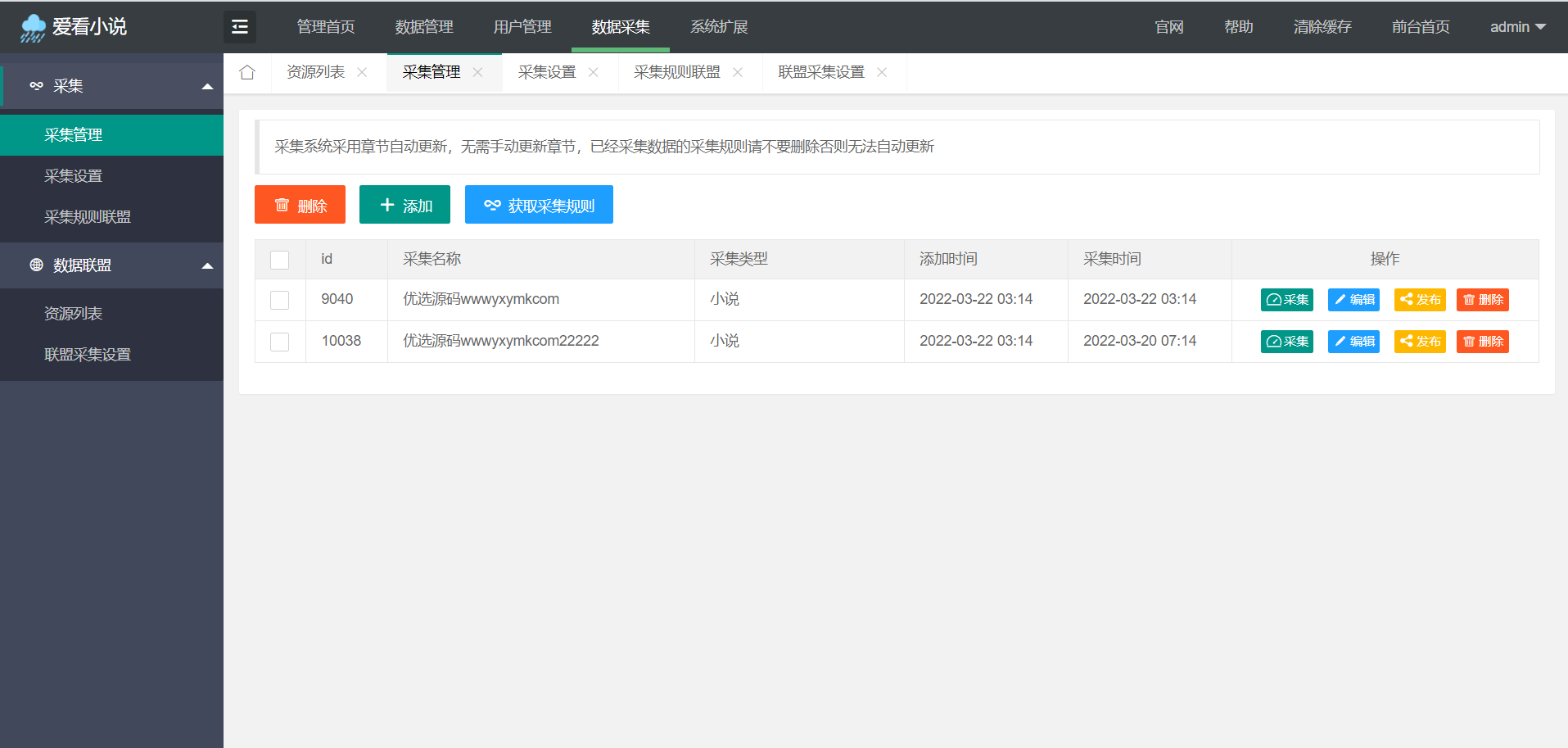1568x748 pixels.
Task: Open 帮助 link in header
Action: [x=1239, y=27]
